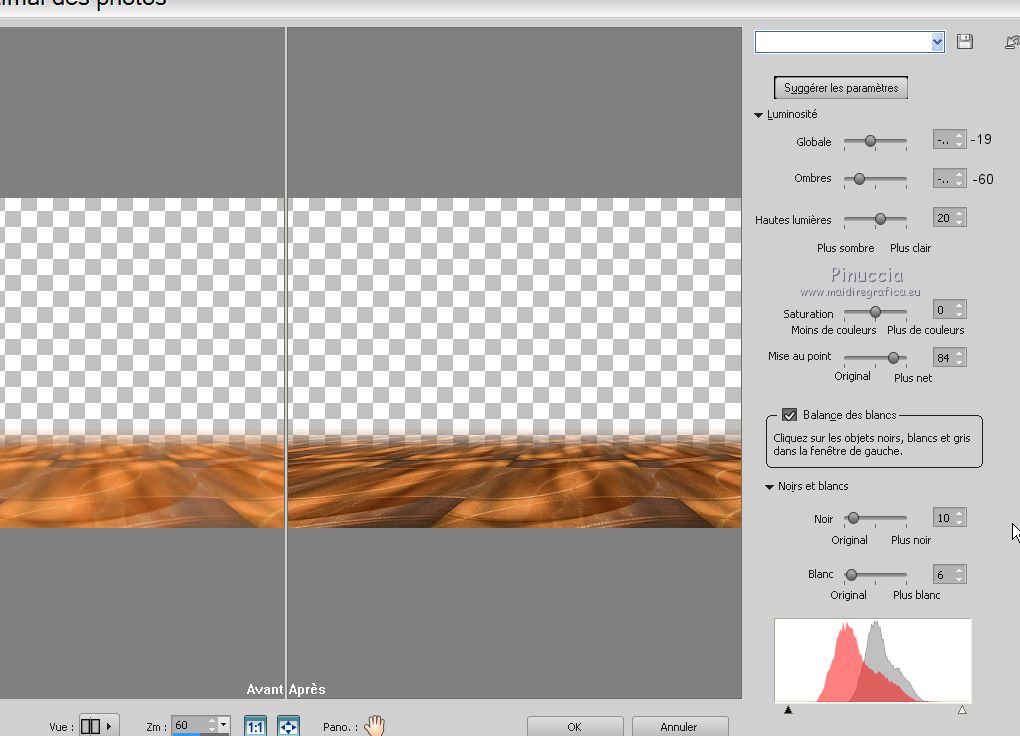Uncheck the Balance des blancs checkbox

point(789,415)
